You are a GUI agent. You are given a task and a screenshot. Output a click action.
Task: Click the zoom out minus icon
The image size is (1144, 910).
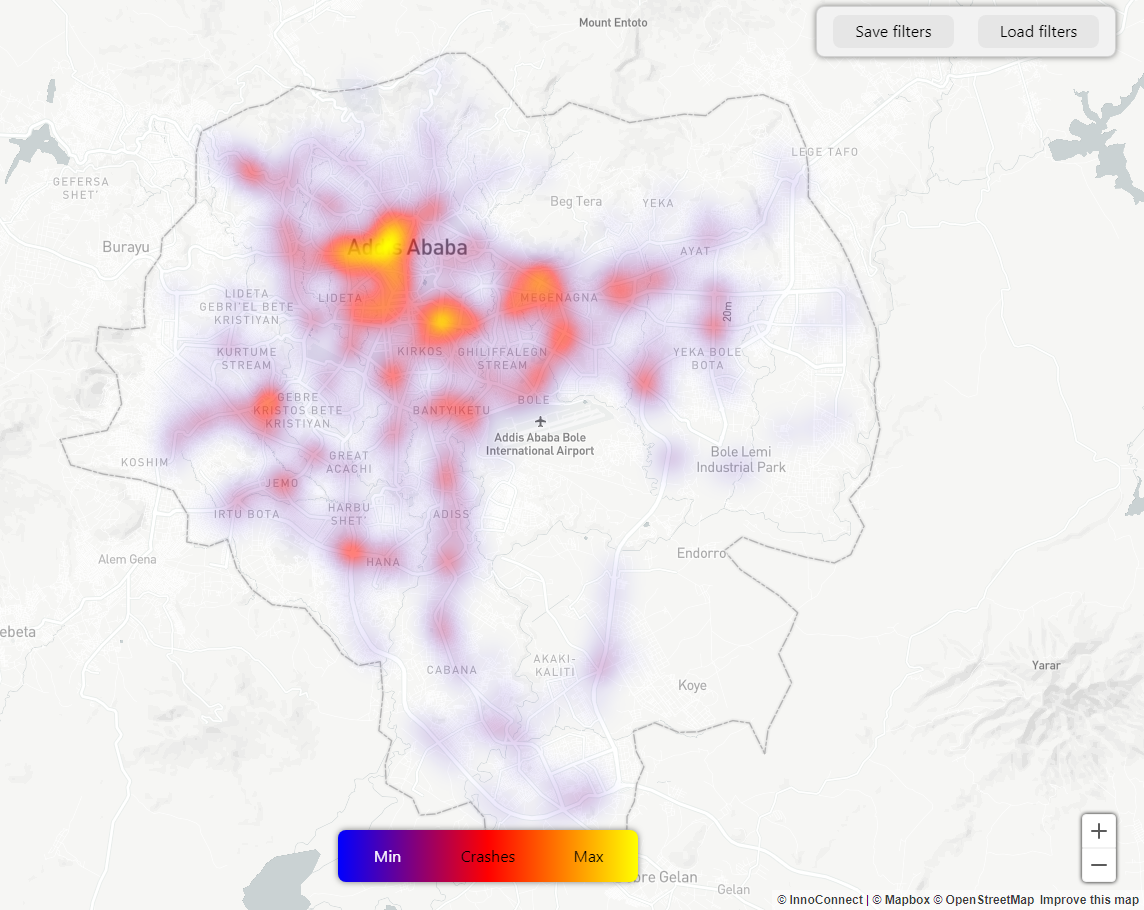coord(1098,865)
